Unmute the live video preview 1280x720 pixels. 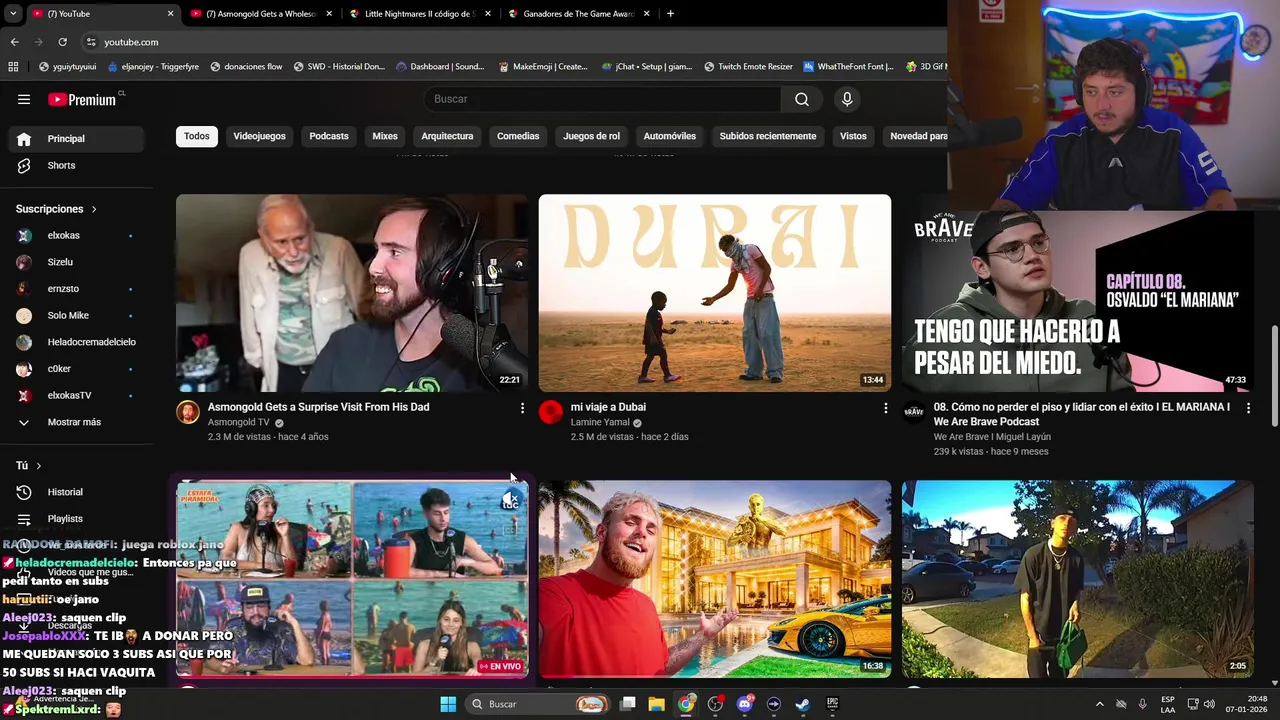pos(511,499)
